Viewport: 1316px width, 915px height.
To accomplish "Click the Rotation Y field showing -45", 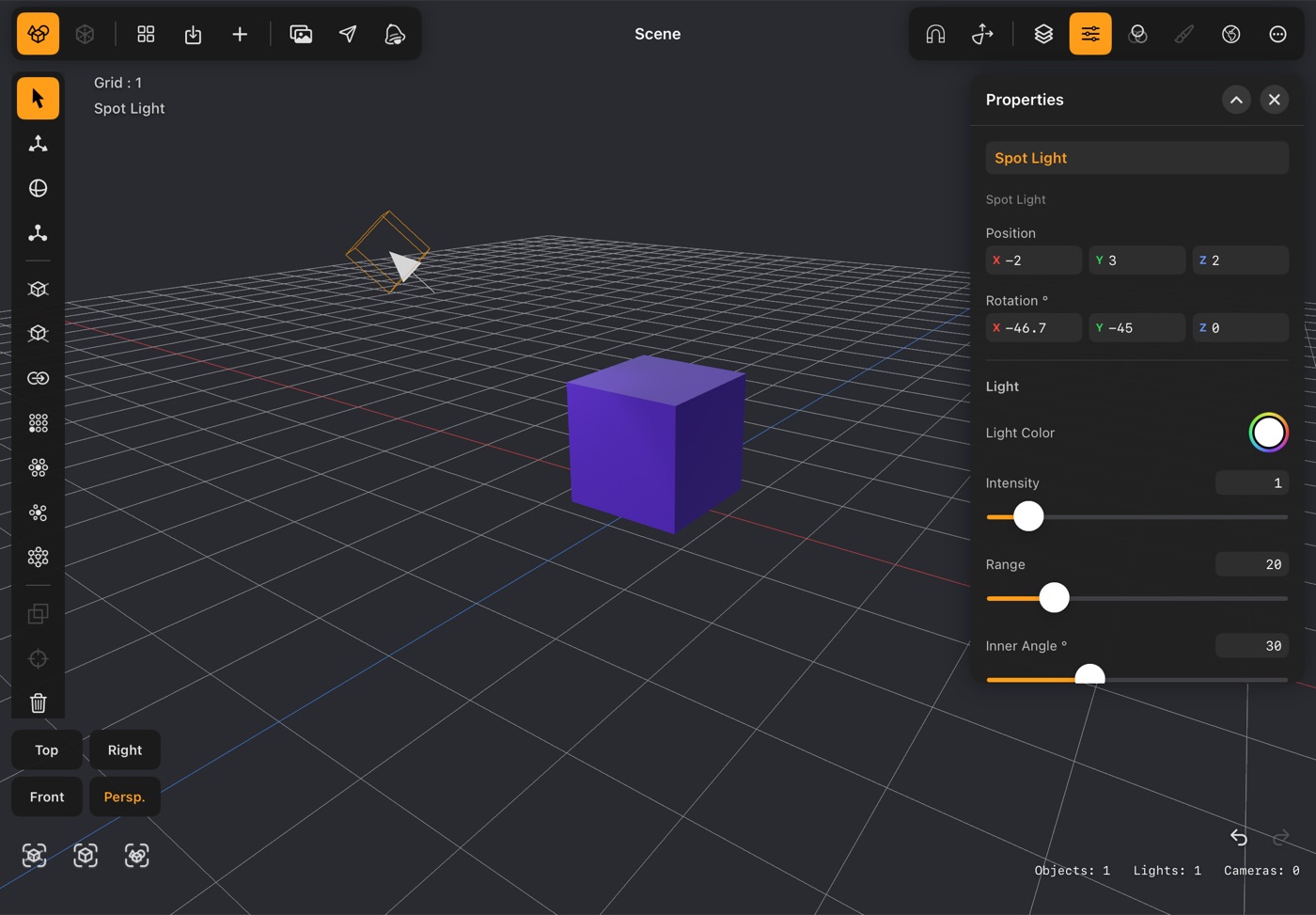I will 1136,328.
